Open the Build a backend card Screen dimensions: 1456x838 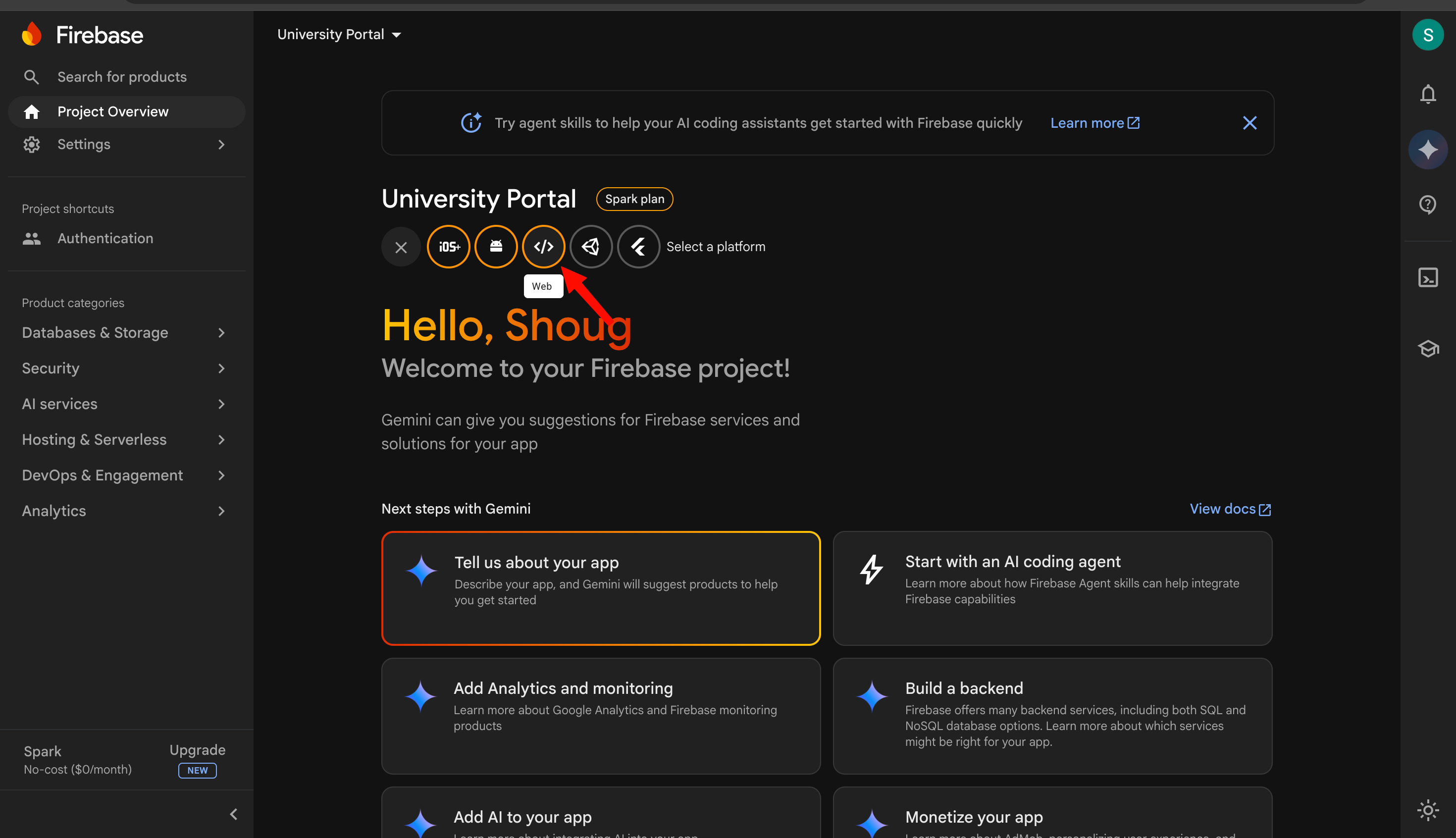(x=1052, y=716)
